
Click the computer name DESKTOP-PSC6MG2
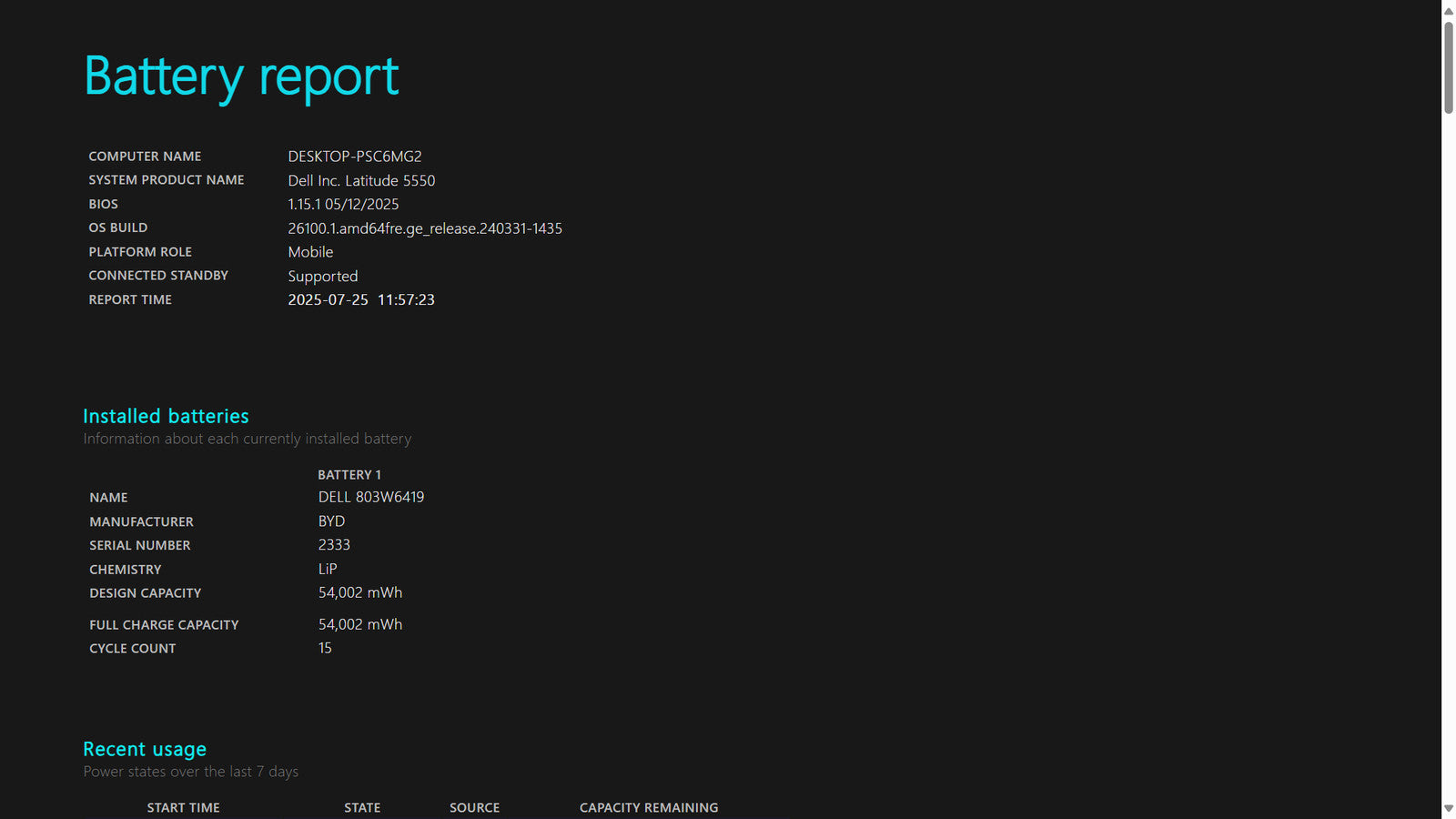coord(355,157)
